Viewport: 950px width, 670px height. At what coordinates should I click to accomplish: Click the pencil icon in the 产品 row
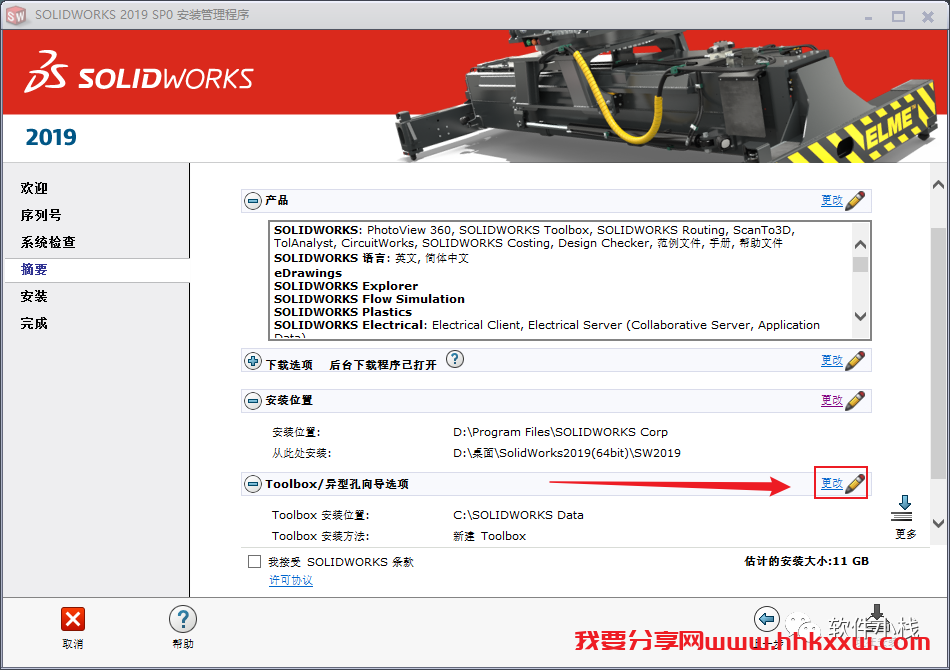click(x=855, y=201)
